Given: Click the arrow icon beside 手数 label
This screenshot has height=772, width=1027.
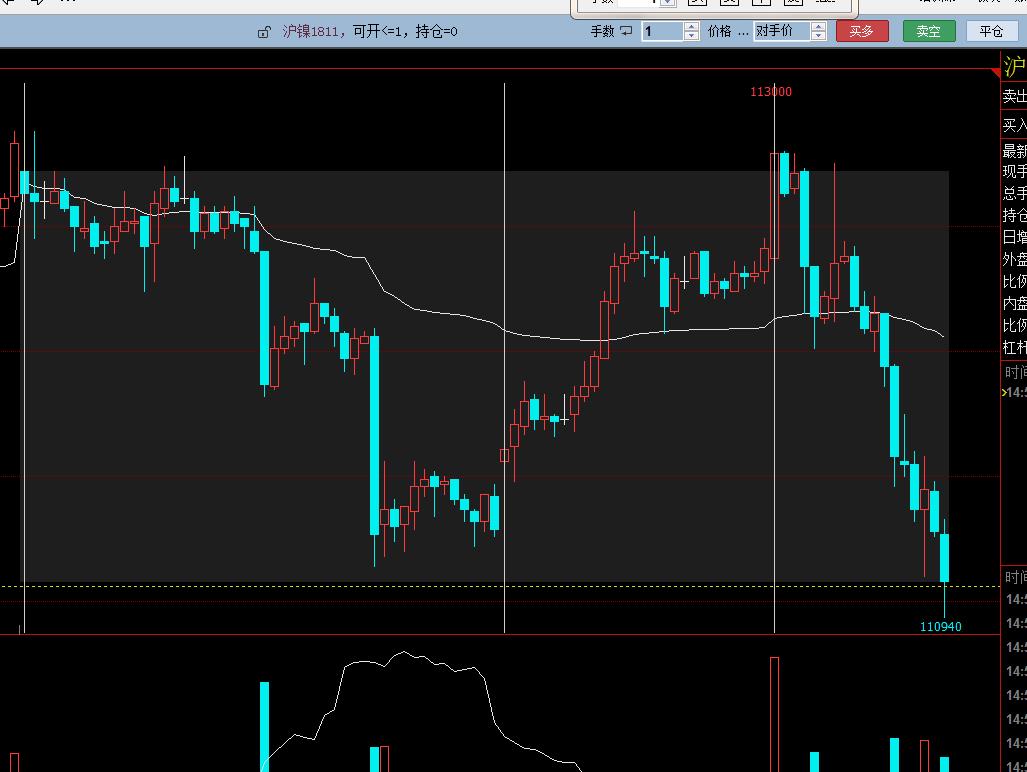Looking at the screenshot, I should pos(626,31).
